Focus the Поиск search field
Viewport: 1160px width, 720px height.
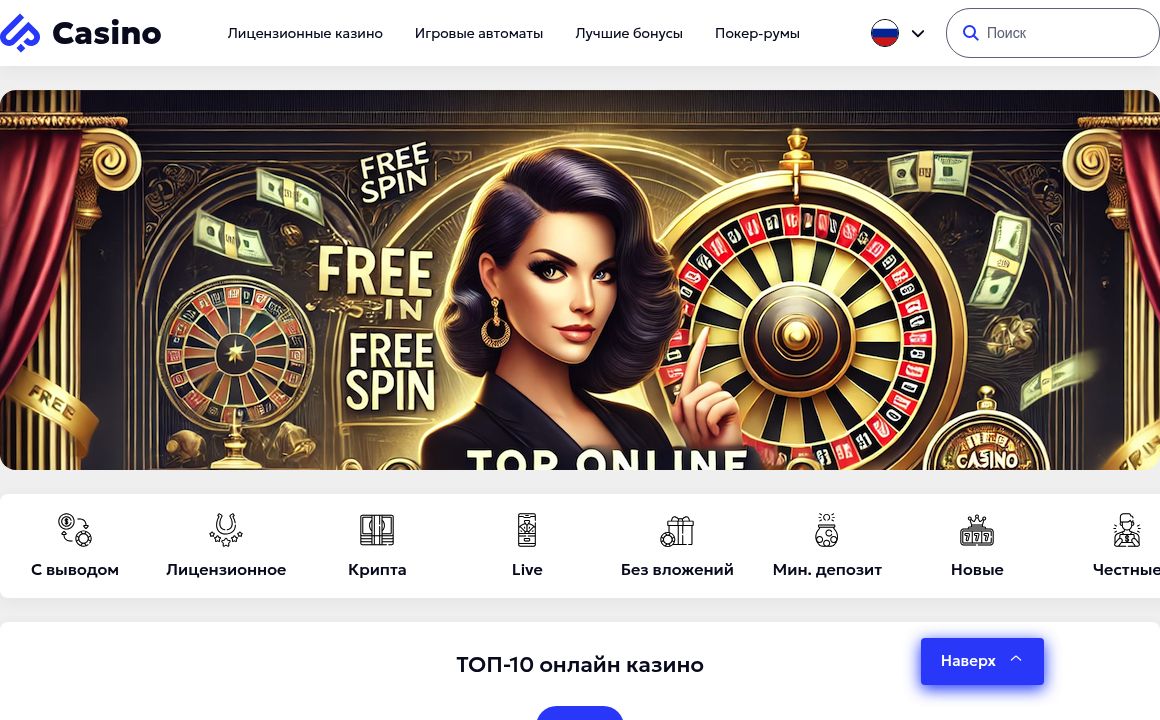point(1053,33)
